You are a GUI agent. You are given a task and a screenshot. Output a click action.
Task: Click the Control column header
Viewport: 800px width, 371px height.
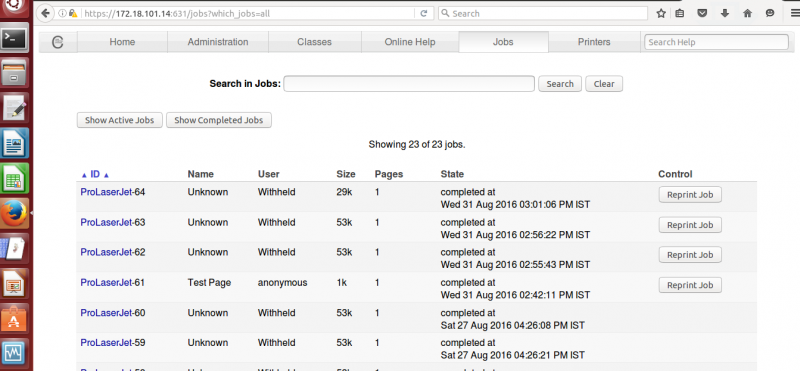tap(675, 175)
